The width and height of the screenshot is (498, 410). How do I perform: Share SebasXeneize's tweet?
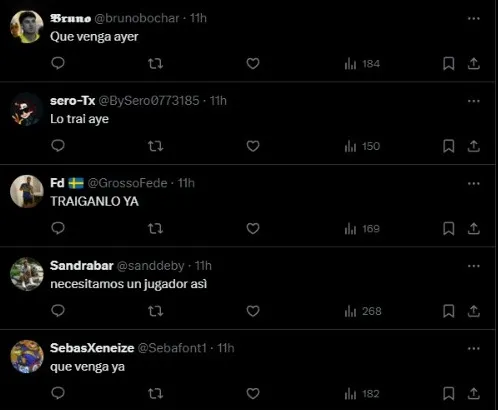(x=474, y=394)
